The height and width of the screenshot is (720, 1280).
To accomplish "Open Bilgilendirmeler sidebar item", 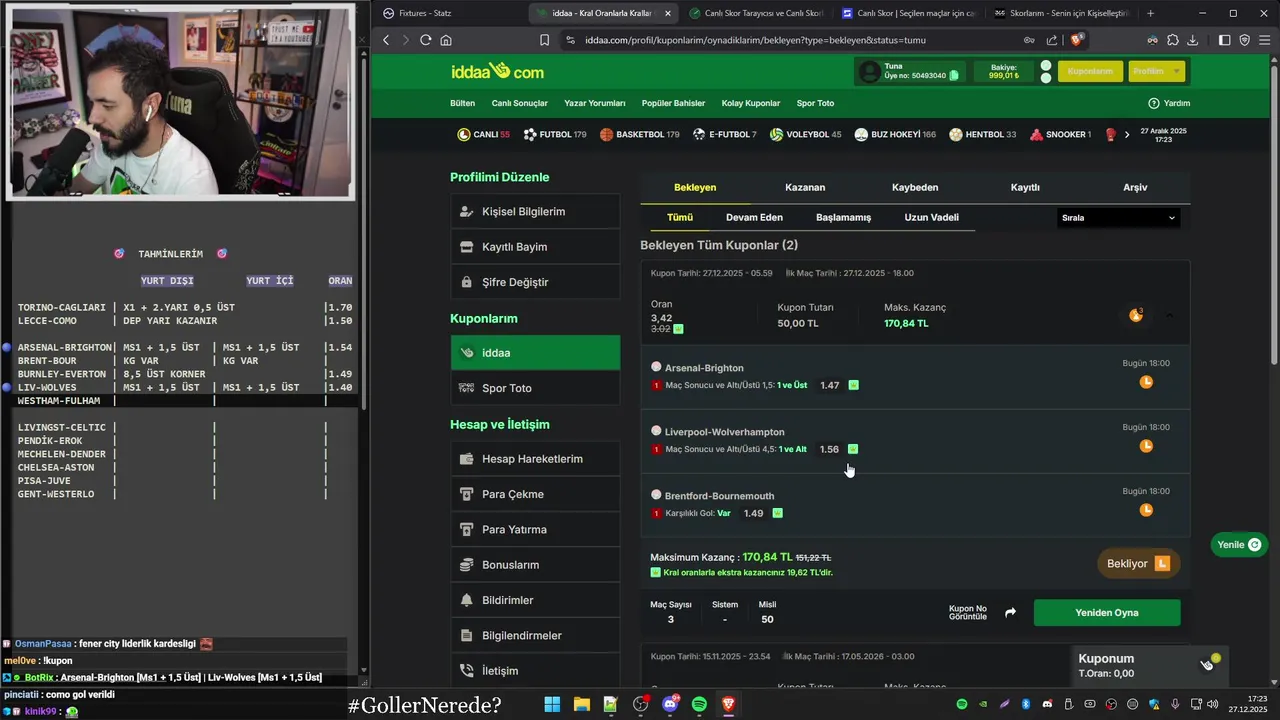I will tap(535, 636).
